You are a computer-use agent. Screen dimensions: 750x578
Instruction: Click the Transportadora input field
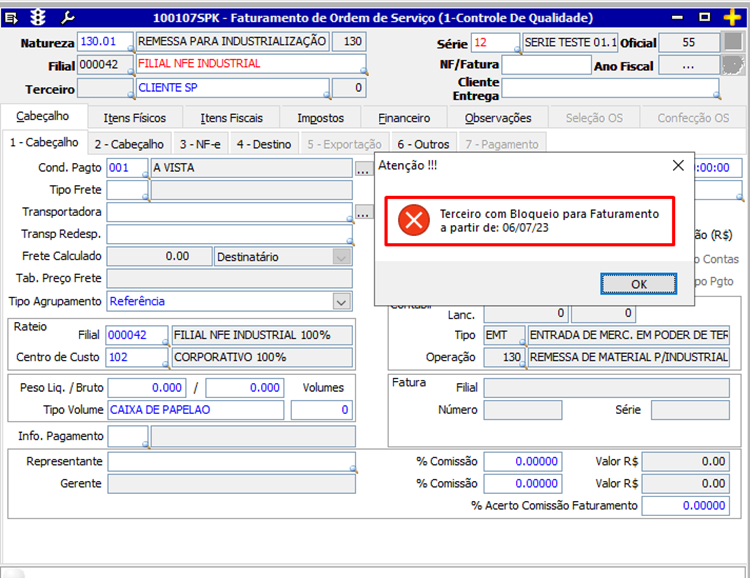tap(230, 212)
